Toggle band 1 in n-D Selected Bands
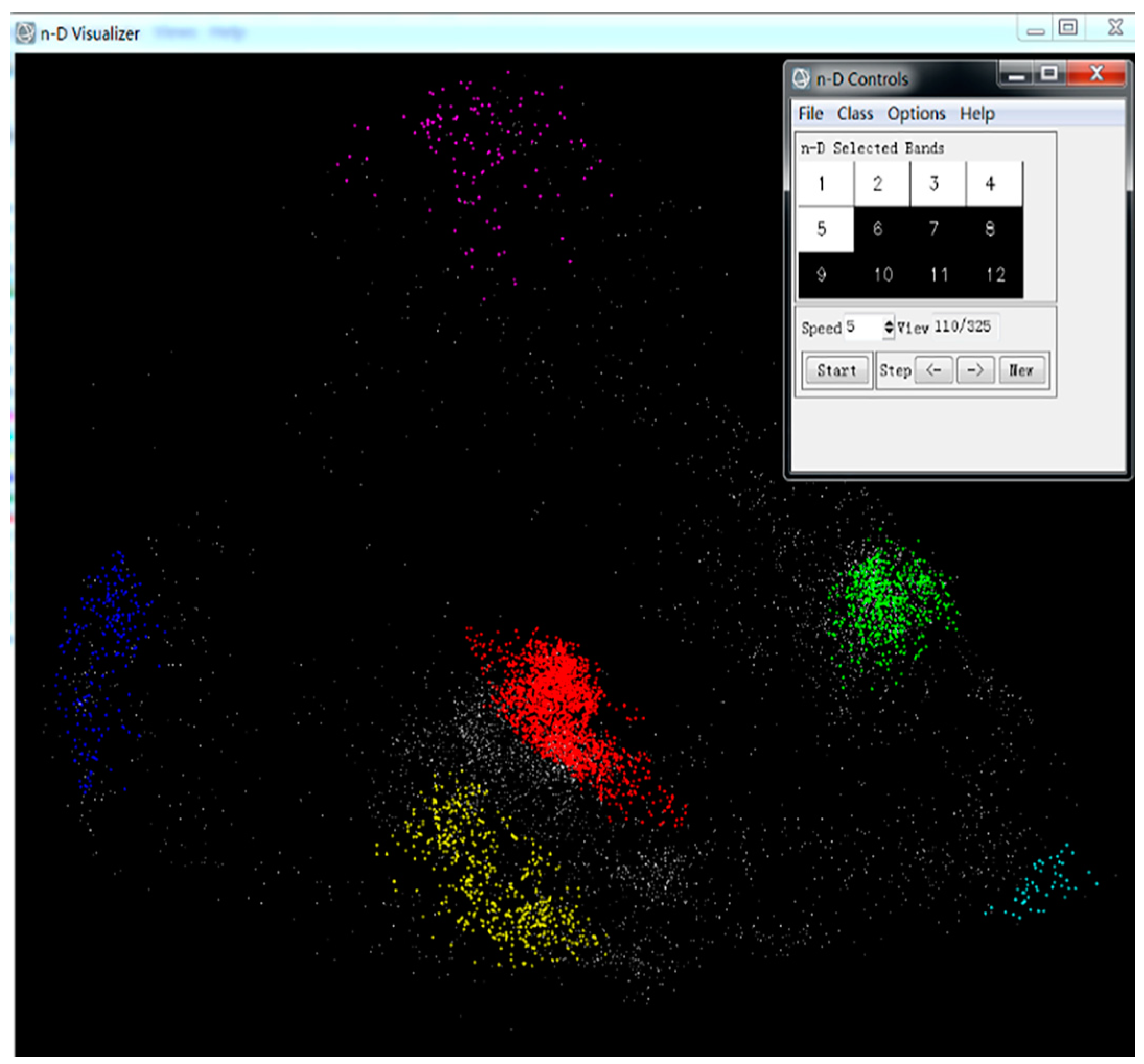The height and width of the screenshot is (1064, 1144). click(x=825, y=184)
